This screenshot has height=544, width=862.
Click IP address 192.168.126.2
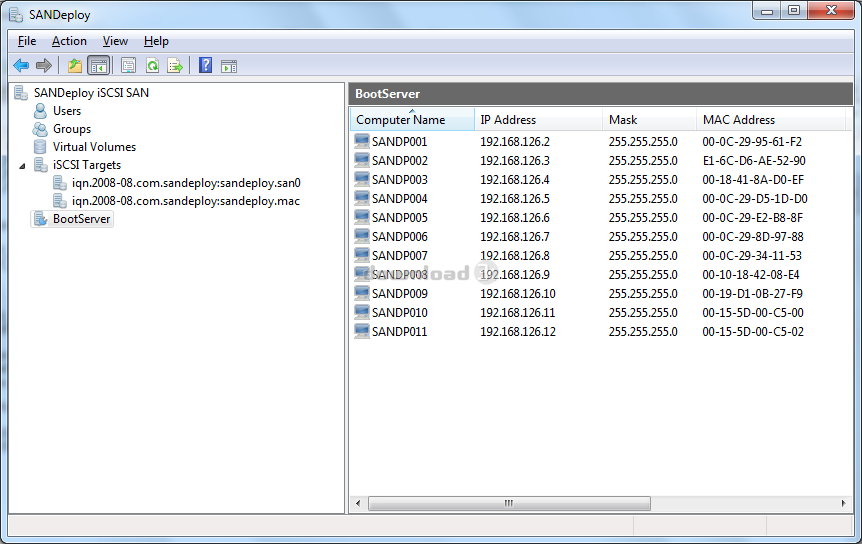tap(515, 142)
